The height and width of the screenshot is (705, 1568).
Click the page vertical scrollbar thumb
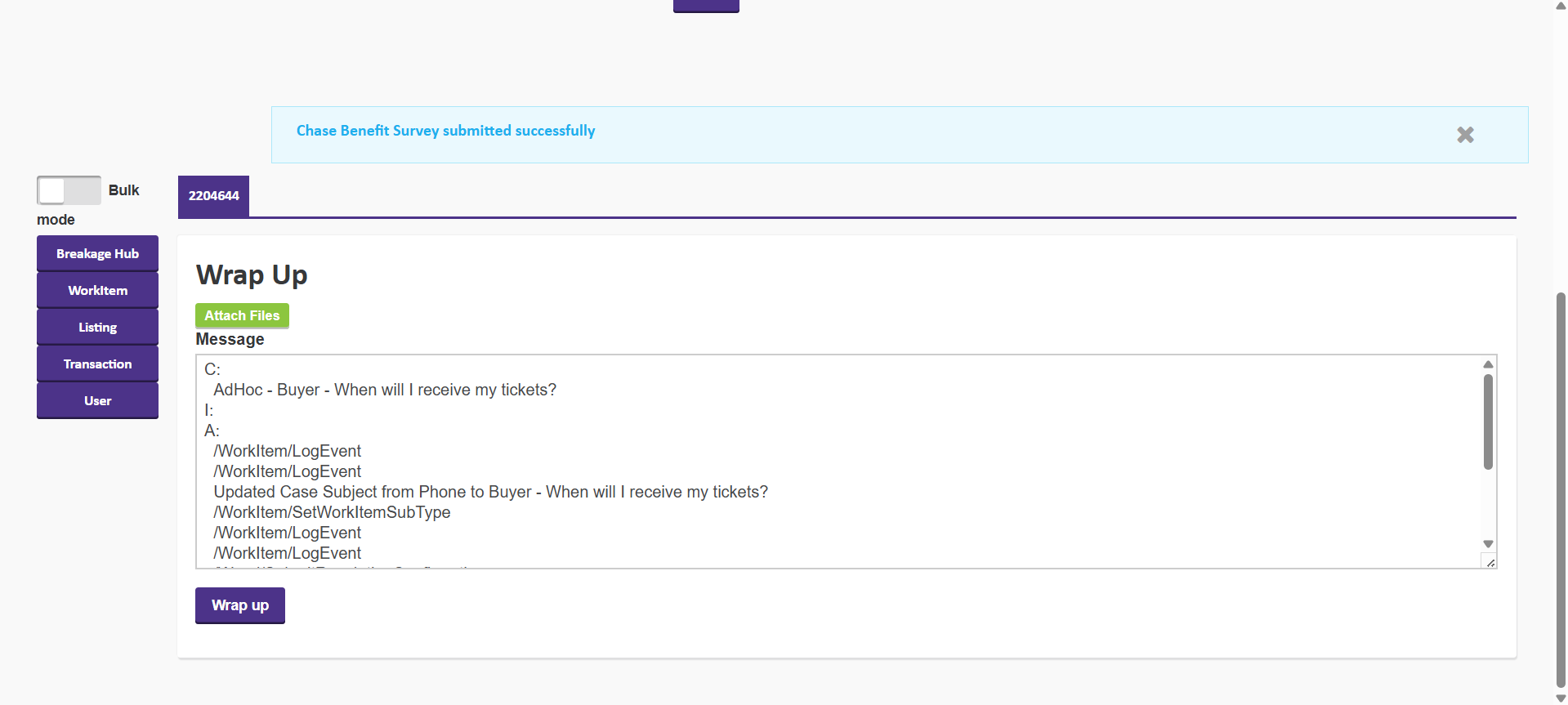coord(1561,490)
